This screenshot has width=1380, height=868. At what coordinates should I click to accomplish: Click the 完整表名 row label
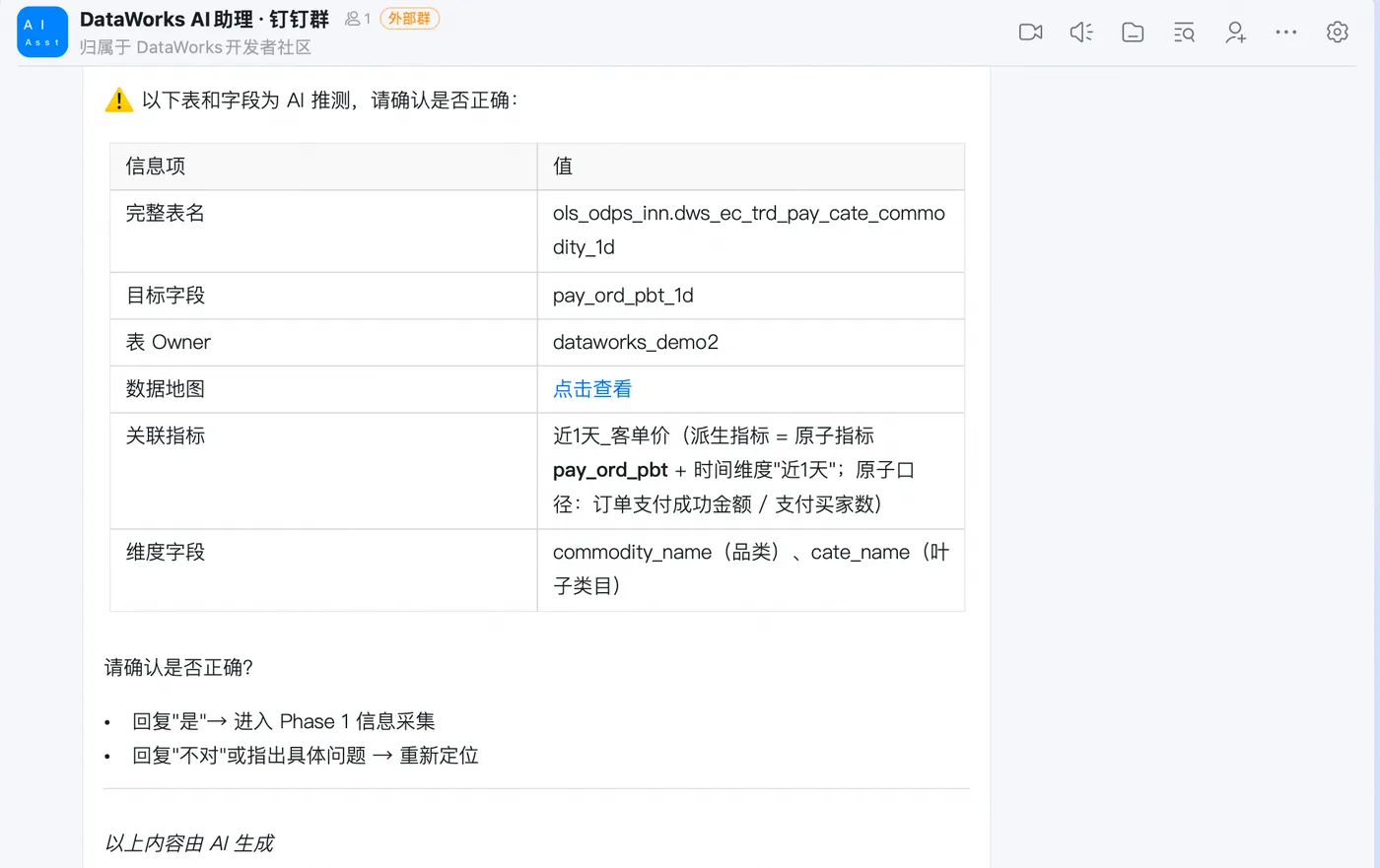tap(166, 213)
